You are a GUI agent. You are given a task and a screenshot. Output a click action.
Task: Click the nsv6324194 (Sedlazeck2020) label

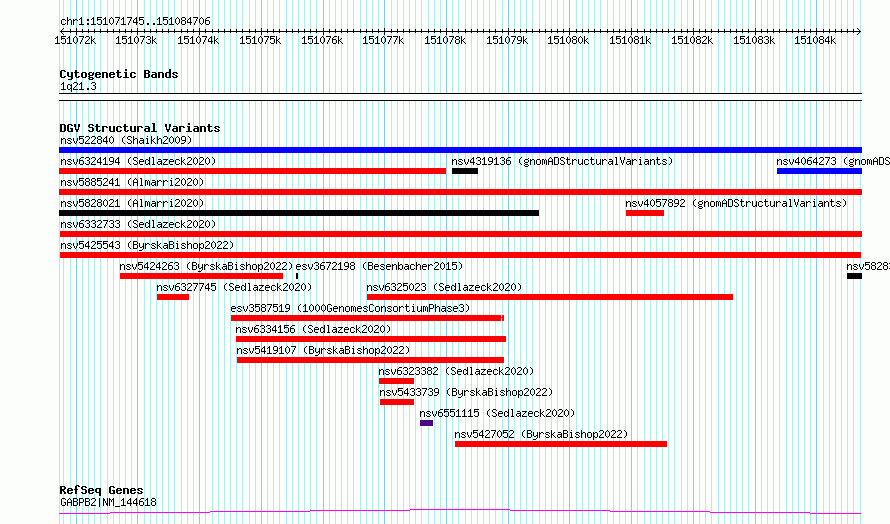tap(138, 161)
